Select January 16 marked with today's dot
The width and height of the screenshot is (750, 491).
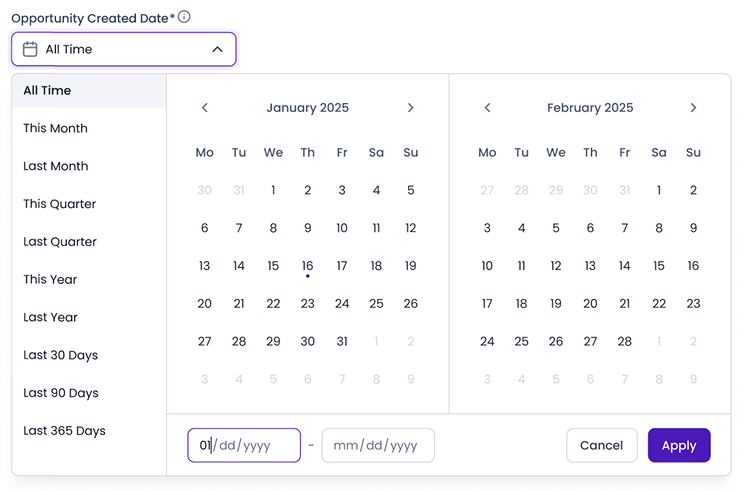(308, 266)
